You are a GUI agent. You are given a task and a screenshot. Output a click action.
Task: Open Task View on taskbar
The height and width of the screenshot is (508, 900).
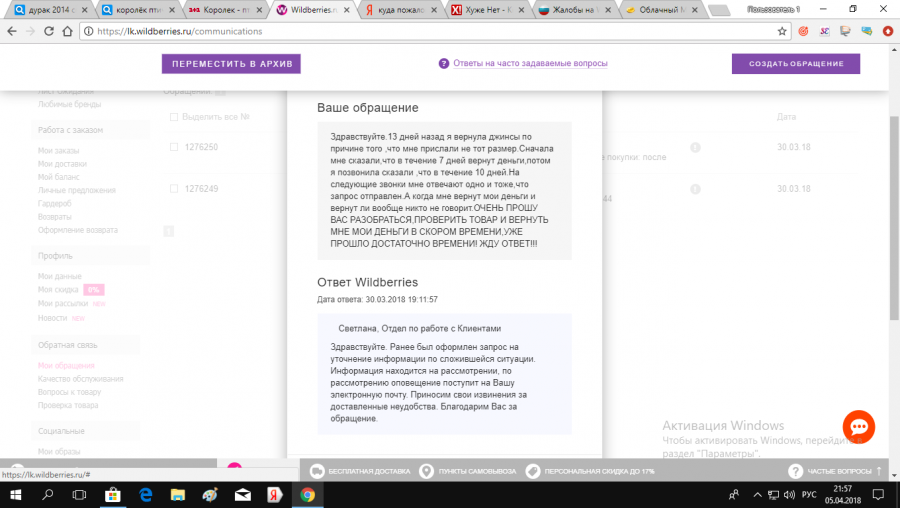pos(79,495)
